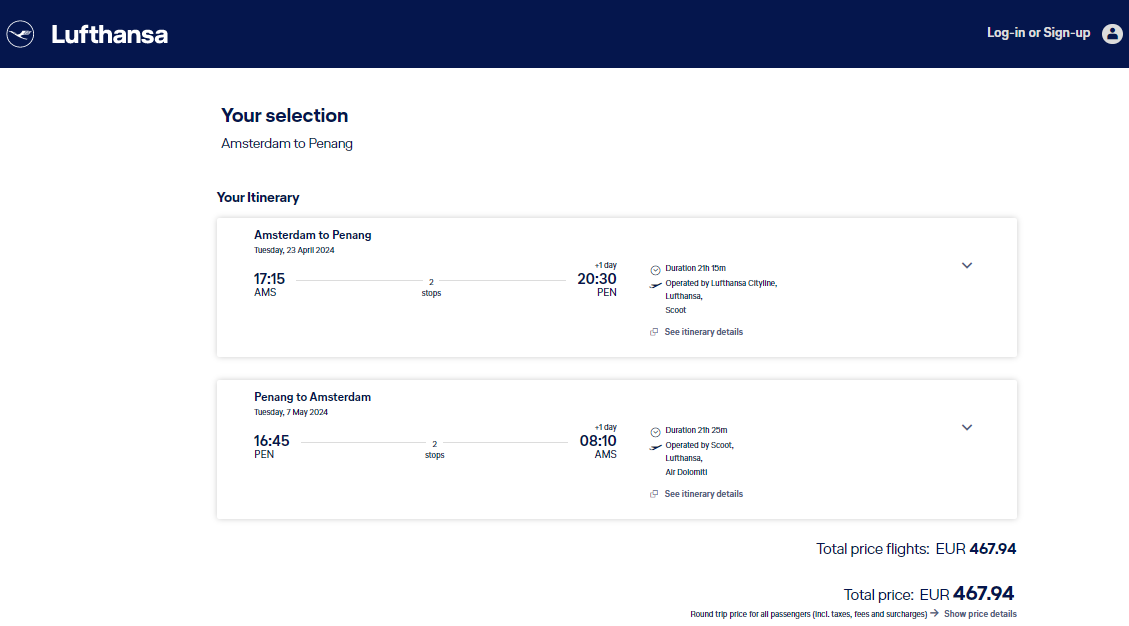Open the Log-in or Sign-up link

(x=1038, y=33)
